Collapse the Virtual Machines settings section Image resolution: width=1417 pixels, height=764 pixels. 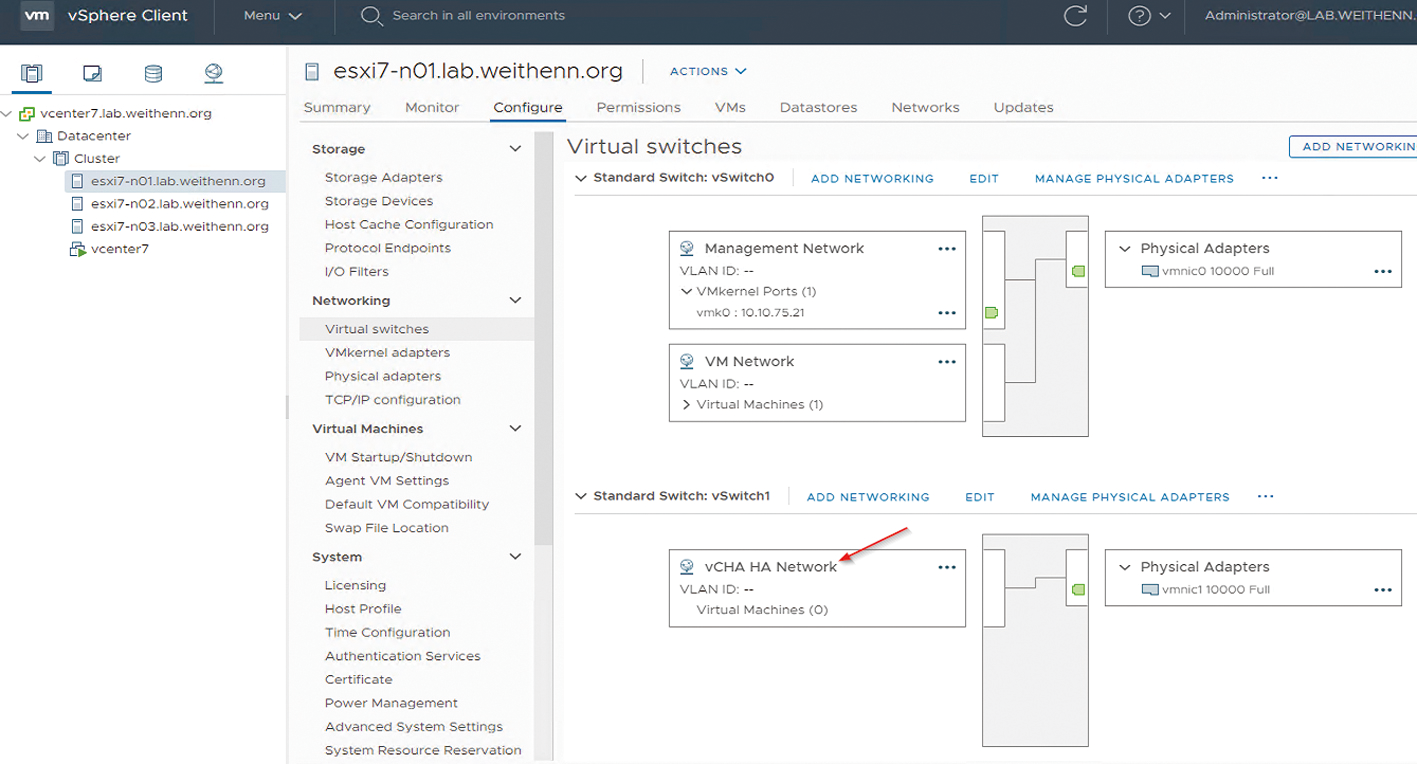pos(515,428)
